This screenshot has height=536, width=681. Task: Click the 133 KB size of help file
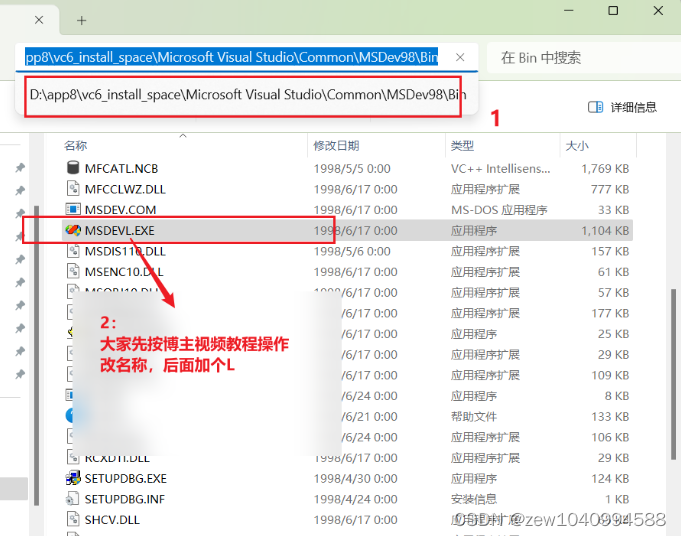(610, 417)
